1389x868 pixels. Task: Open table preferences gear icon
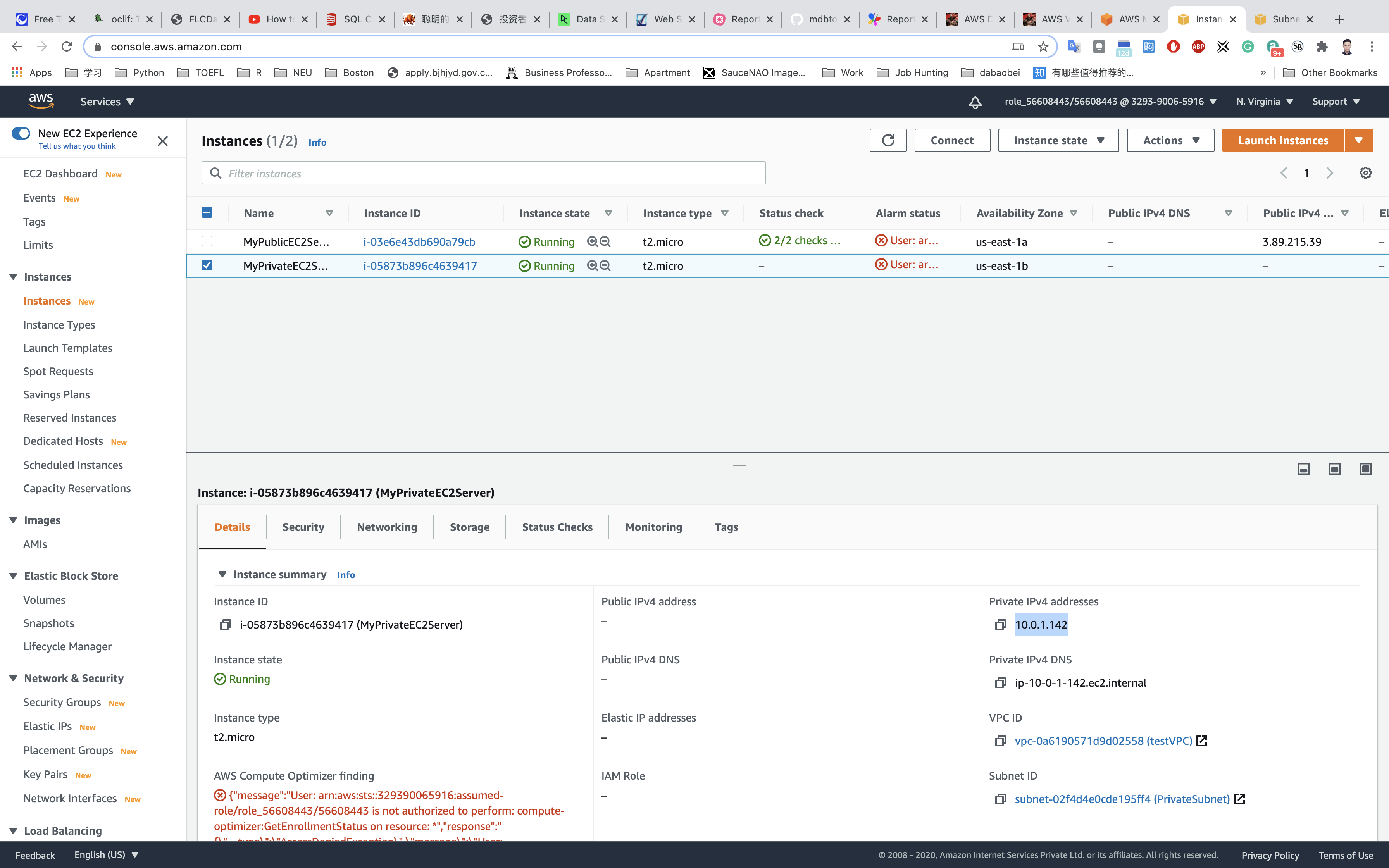pos(1365,173)
